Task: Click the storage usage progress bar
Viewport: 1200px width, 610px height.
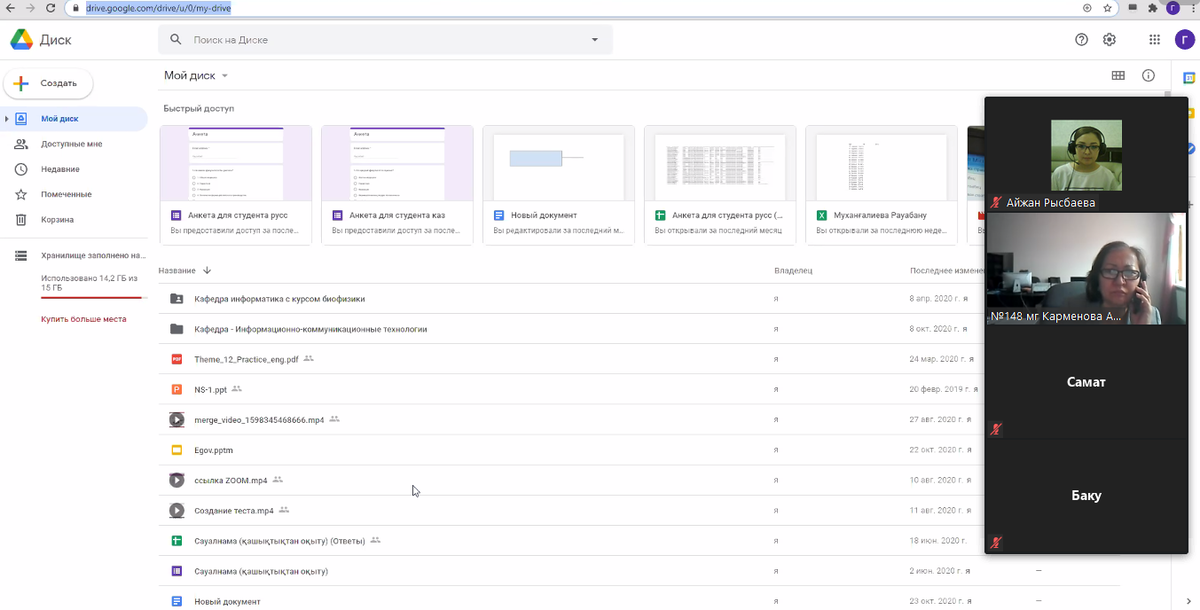Action: click(x=93, y=298)
